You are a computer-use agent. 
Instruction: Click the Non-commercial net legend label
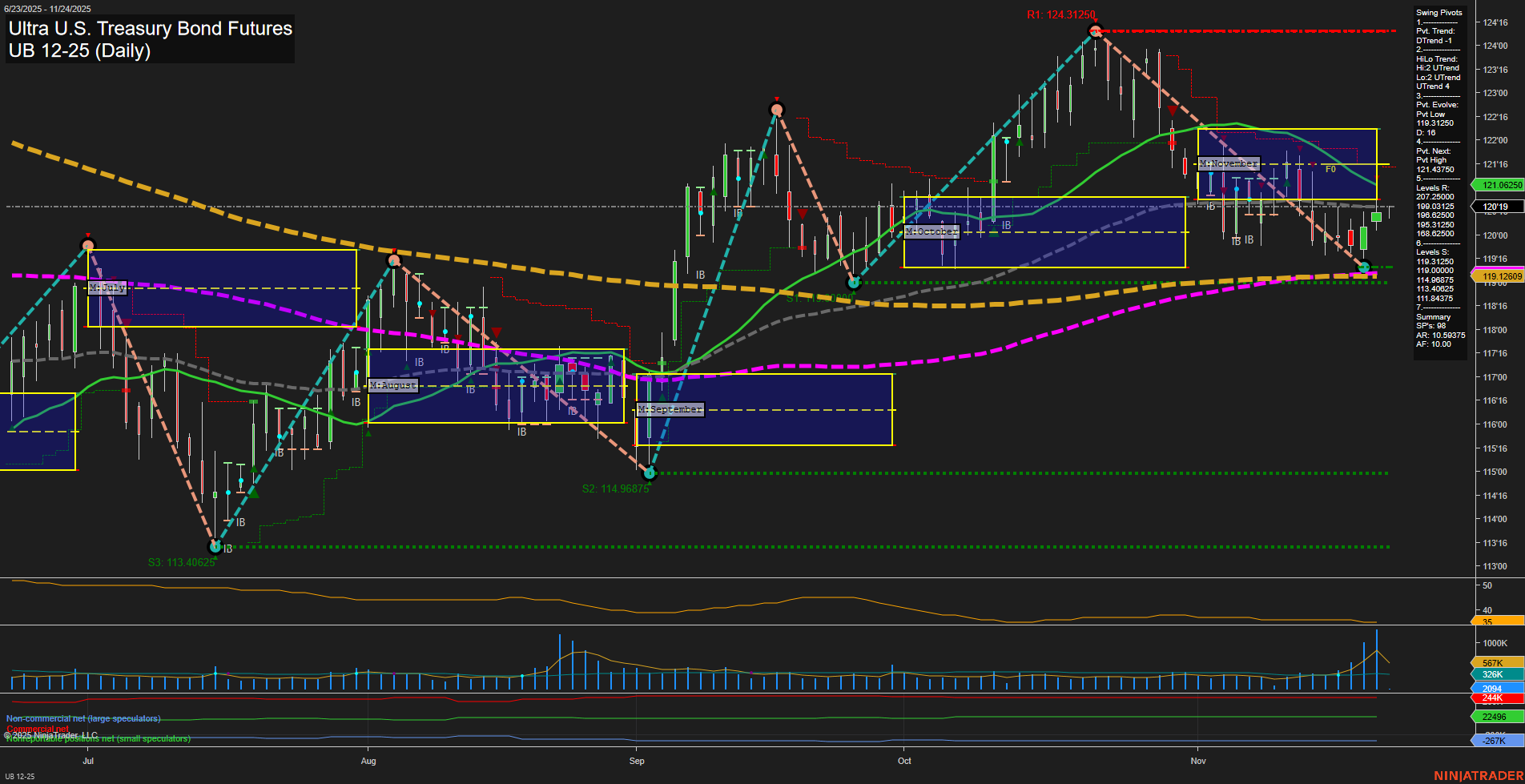(83, 718)
